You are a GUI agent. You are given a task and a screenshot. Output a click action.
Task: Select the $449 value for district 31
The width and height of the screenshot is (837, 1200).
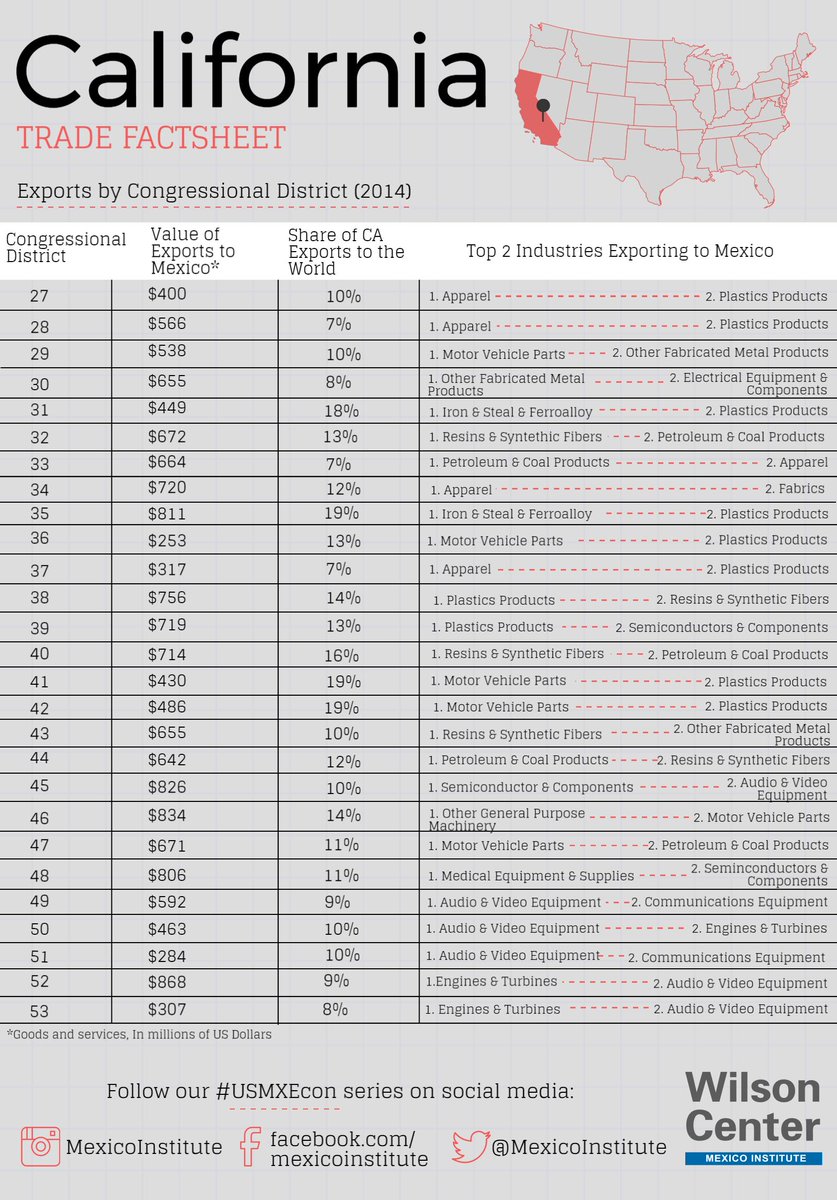(167, 409)
